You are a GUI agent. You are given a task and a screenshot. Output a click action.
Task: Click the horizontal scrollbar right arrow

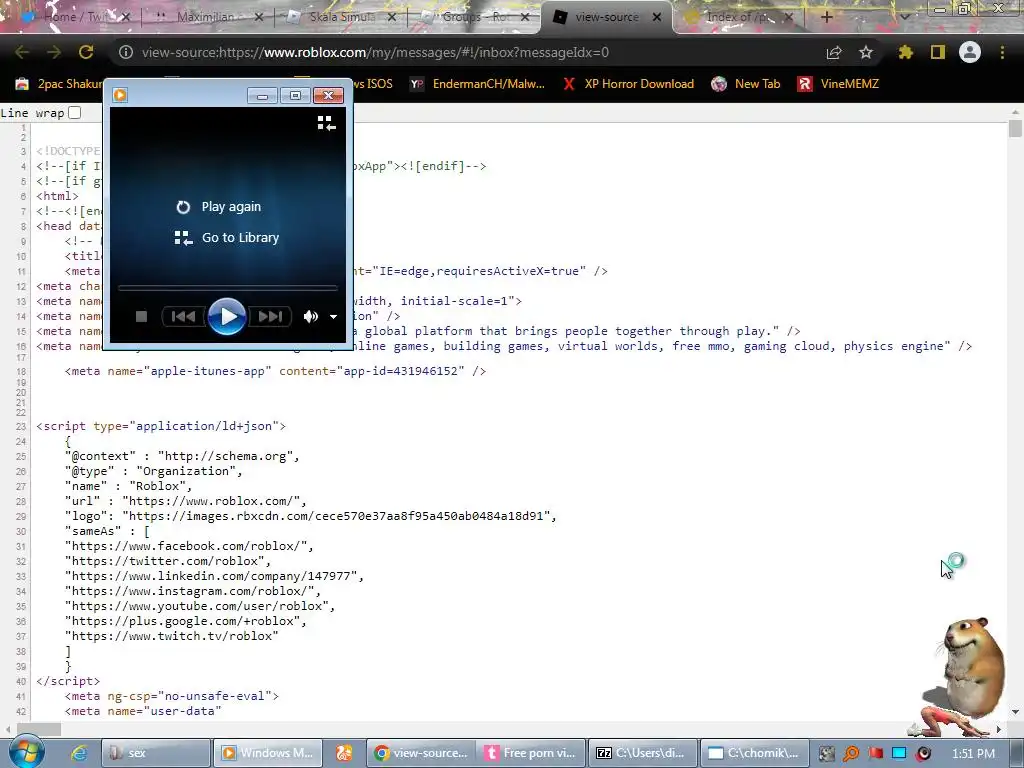tap(999, 729)
